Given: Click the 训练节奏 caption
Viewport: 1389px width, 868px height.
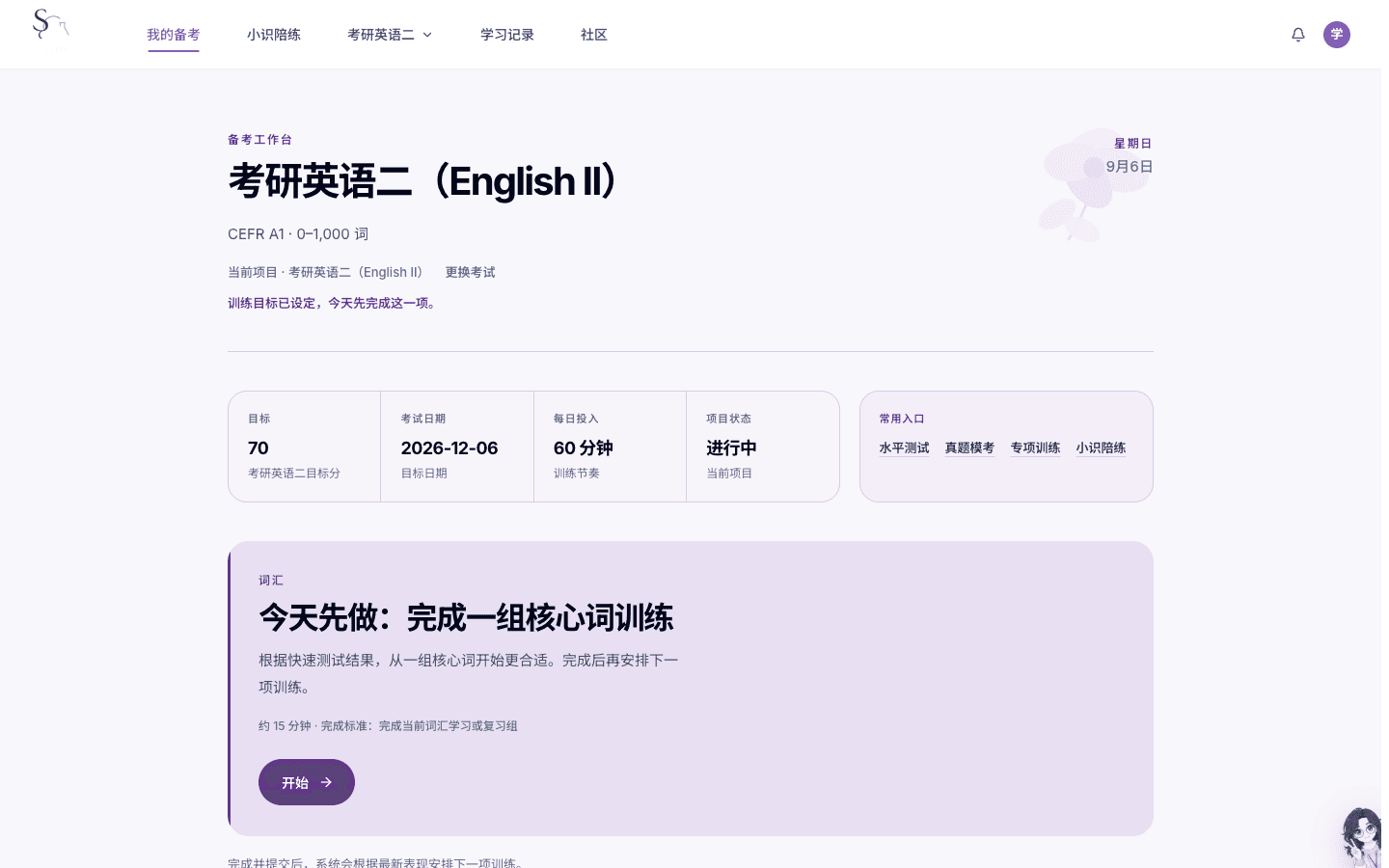Looking at the screenshot, I should point(577,473).
